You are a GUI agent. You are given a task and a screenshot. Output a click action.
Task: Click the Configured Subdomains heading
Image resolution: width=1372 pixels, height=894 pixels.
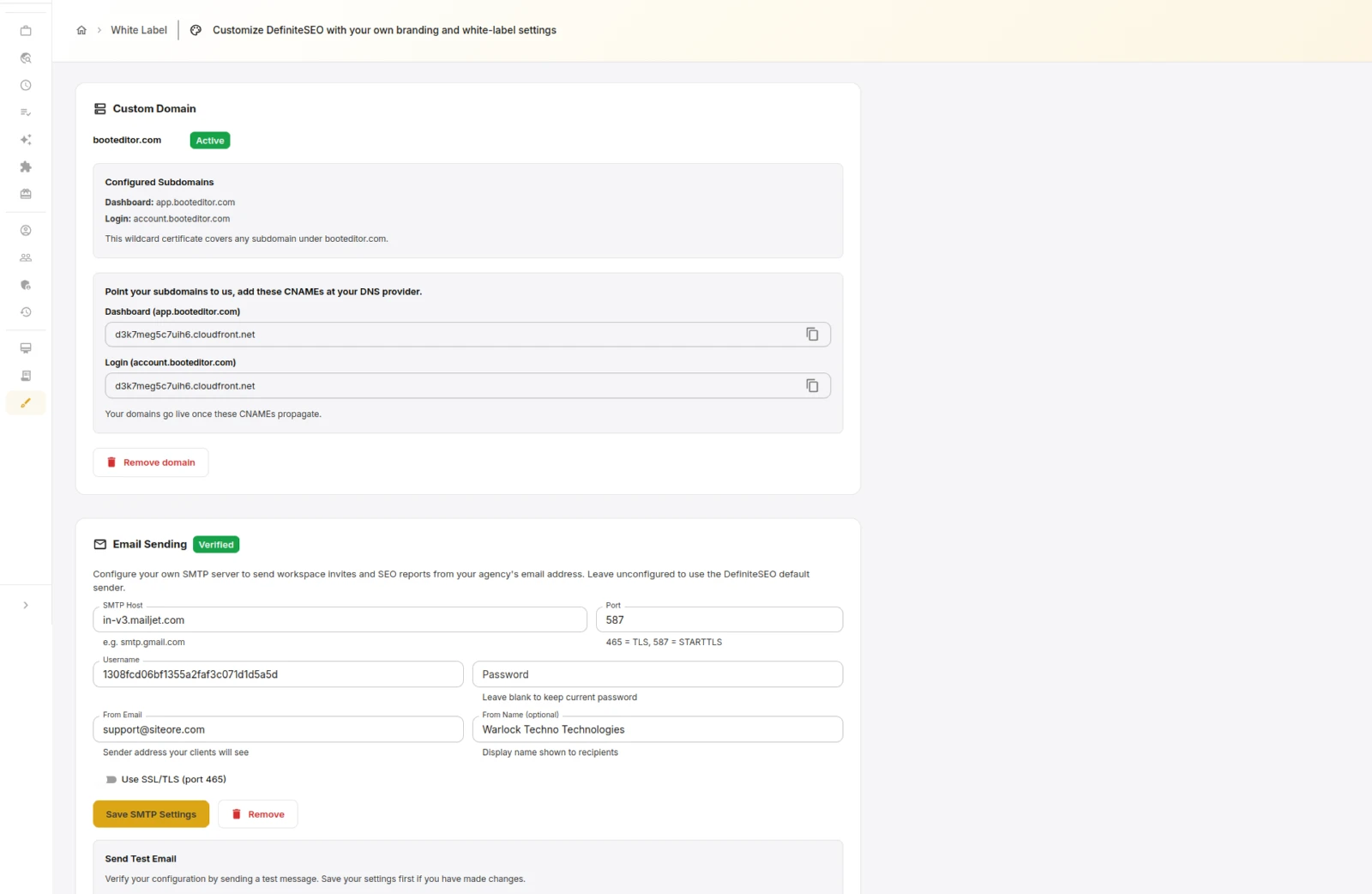(159, 183)
